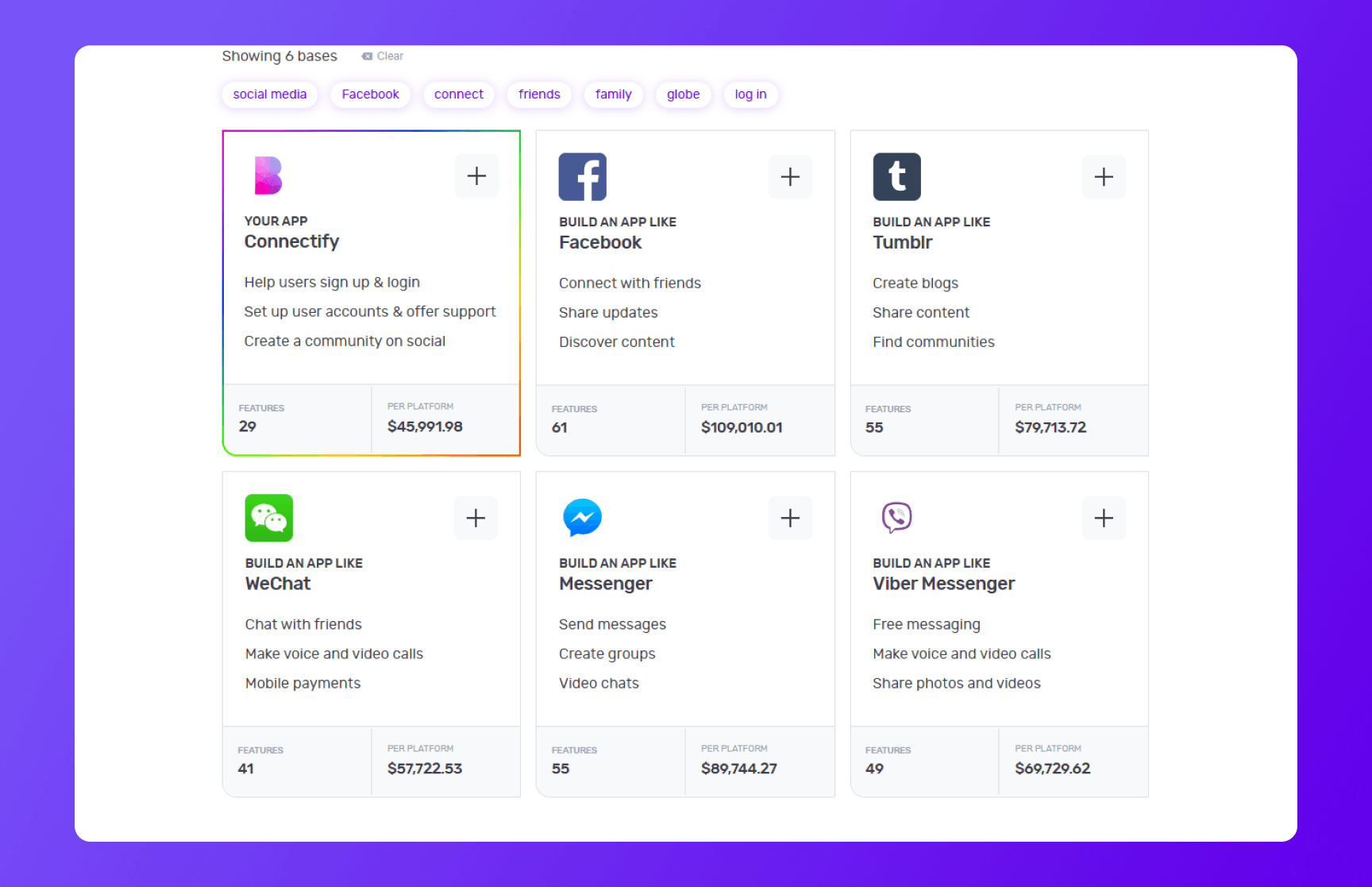Click Connectify's 29 features count
The image size is (1372, 887).
tap(248, 426)
